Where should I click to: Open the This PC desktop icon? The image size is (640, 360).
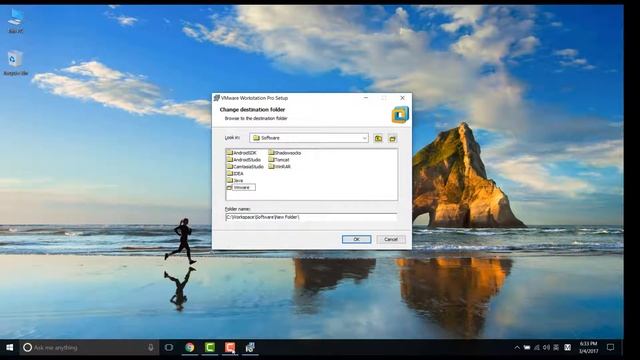point(16,21)
